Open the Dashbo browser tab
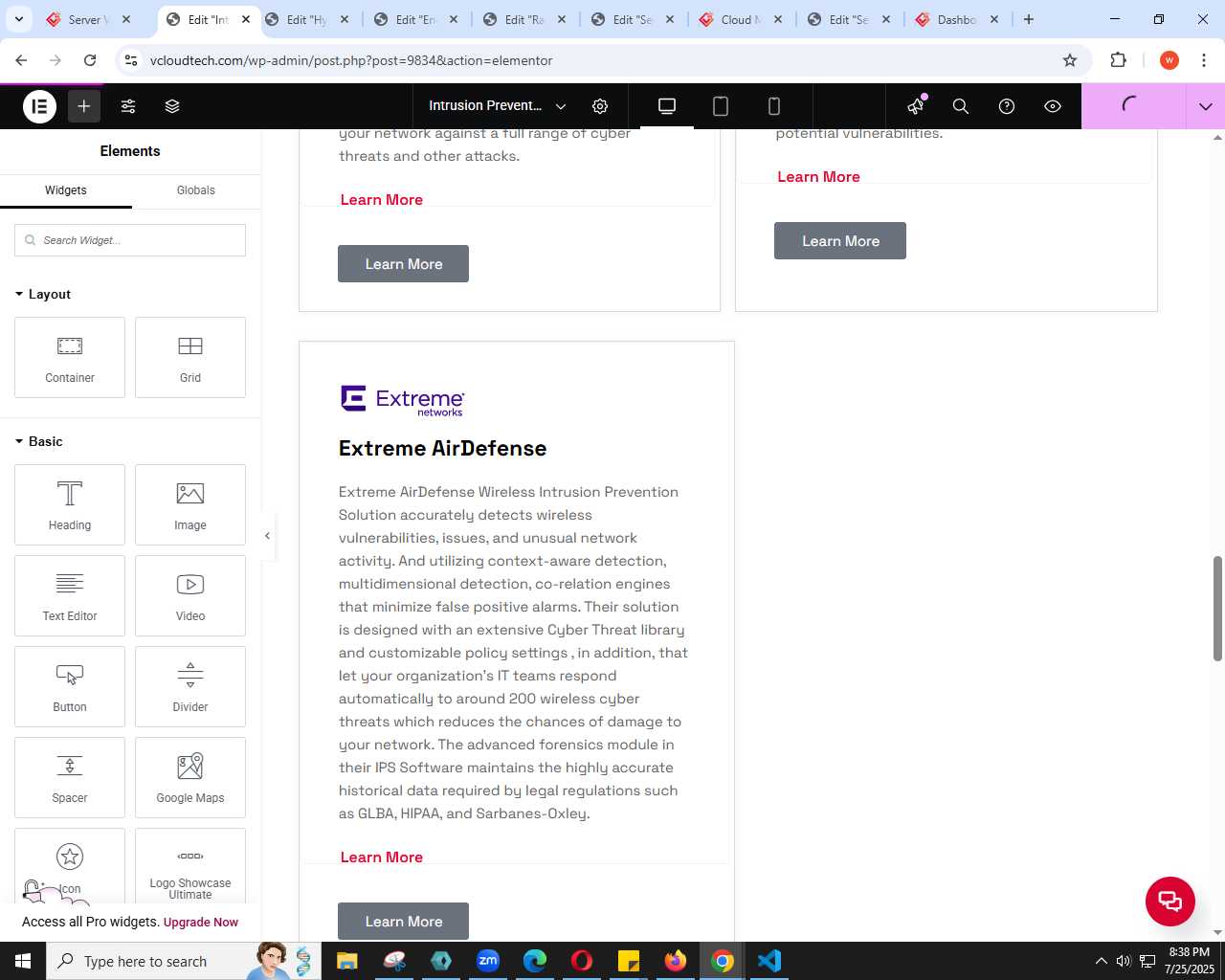The width and height of the screenshot is (1225, 980). point(959,19)
